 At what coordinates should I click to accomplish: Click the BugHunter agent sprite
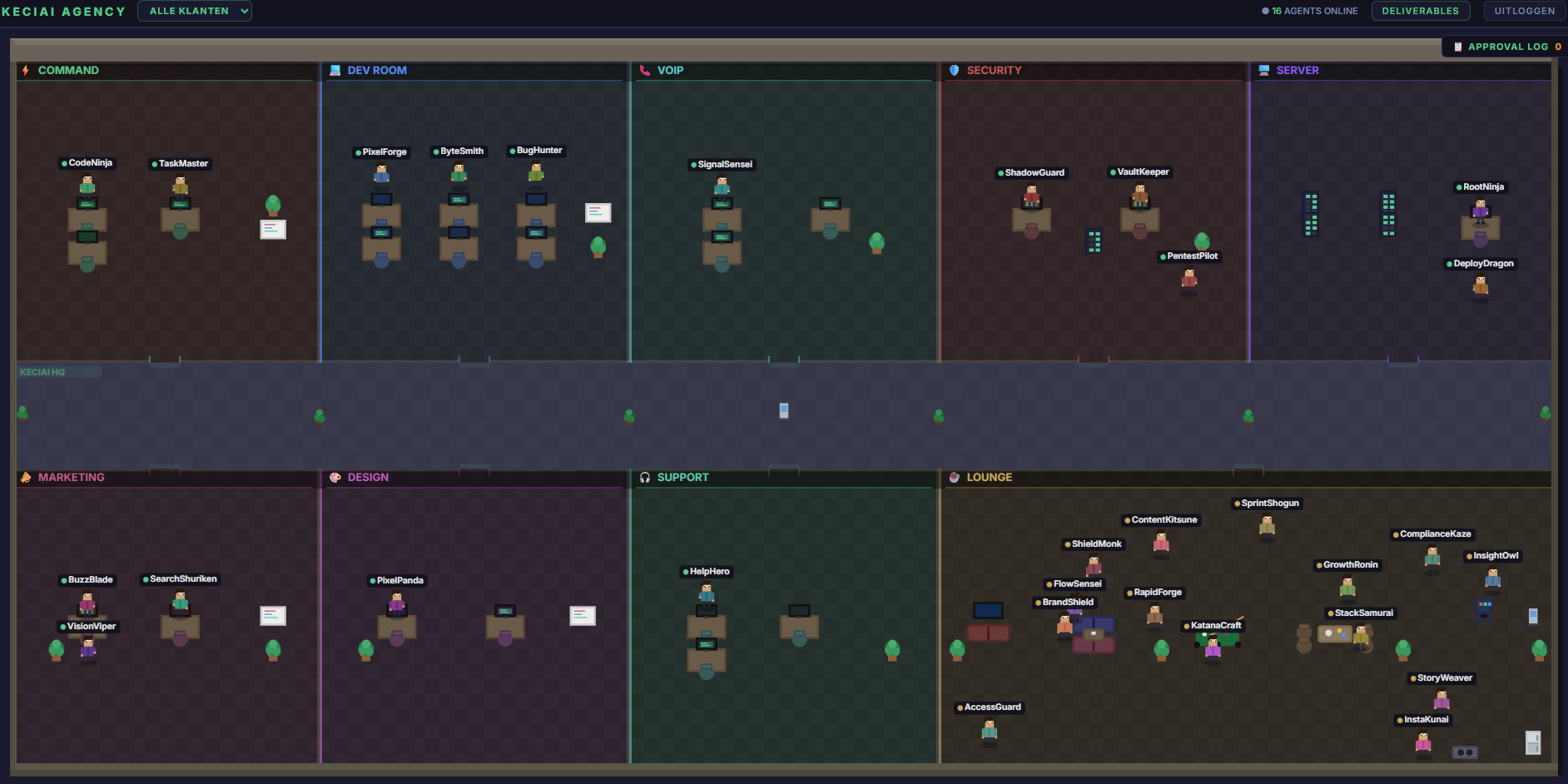(536, 172)
